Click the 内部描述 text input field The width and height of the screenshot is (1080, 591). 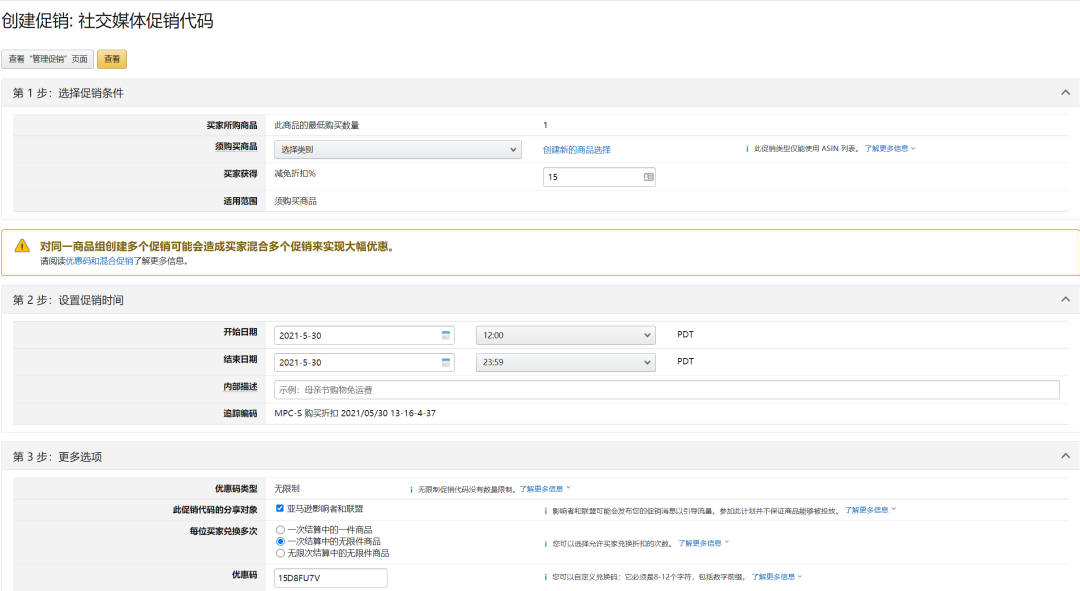[666, 390]
